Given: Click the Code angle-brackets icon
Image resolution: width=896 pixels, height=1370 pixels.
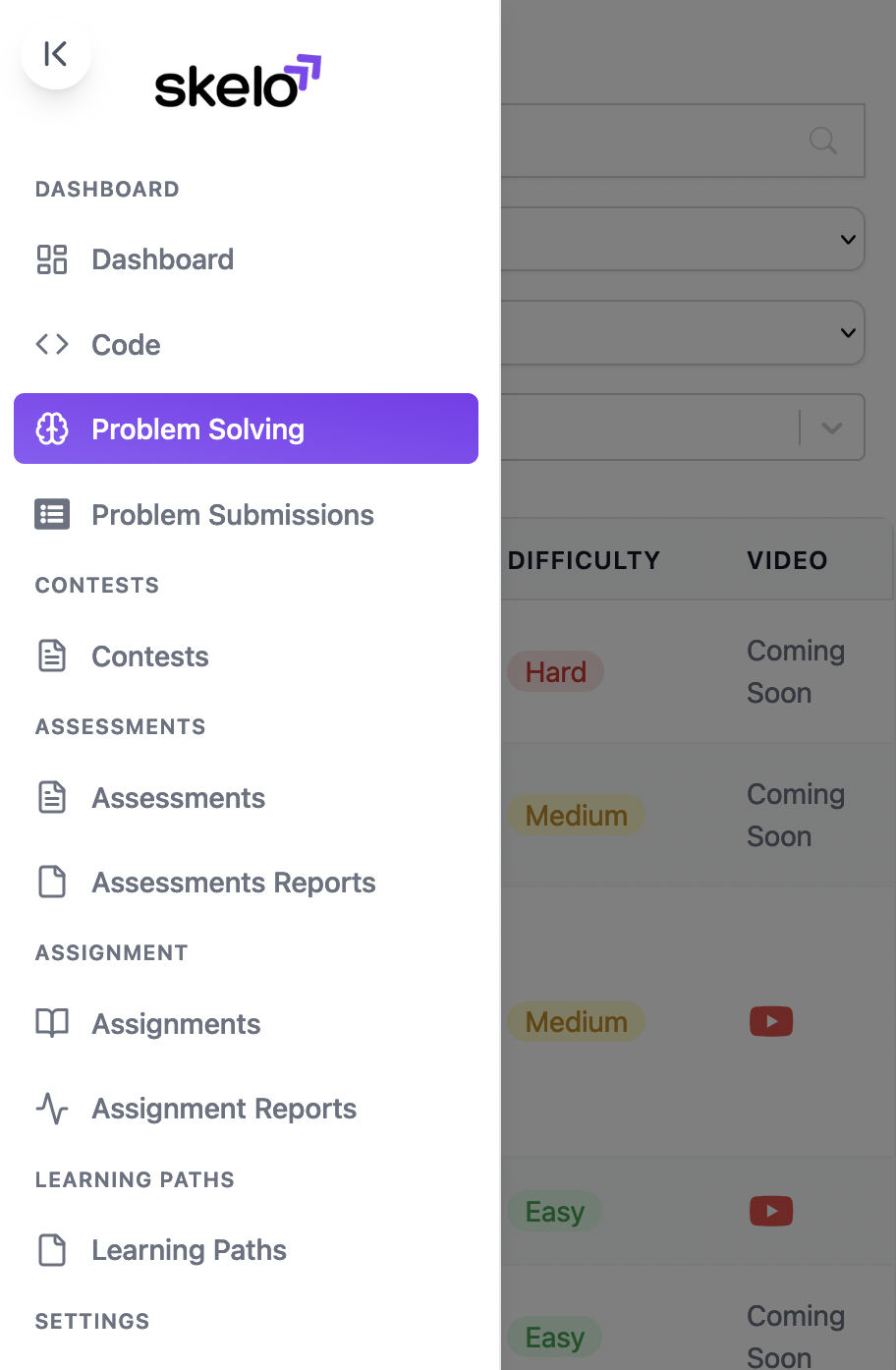Looking at the screenshot, I should point(52,345).
